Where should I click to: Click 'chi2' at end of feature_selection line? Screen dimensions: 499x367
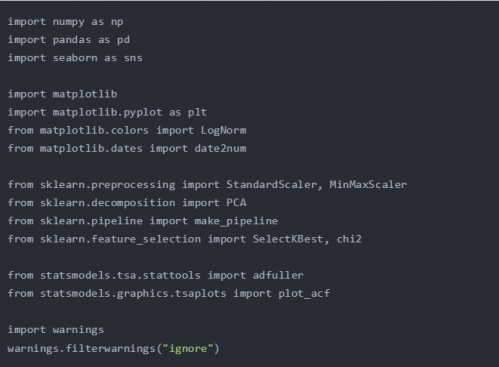coord(349,239)
